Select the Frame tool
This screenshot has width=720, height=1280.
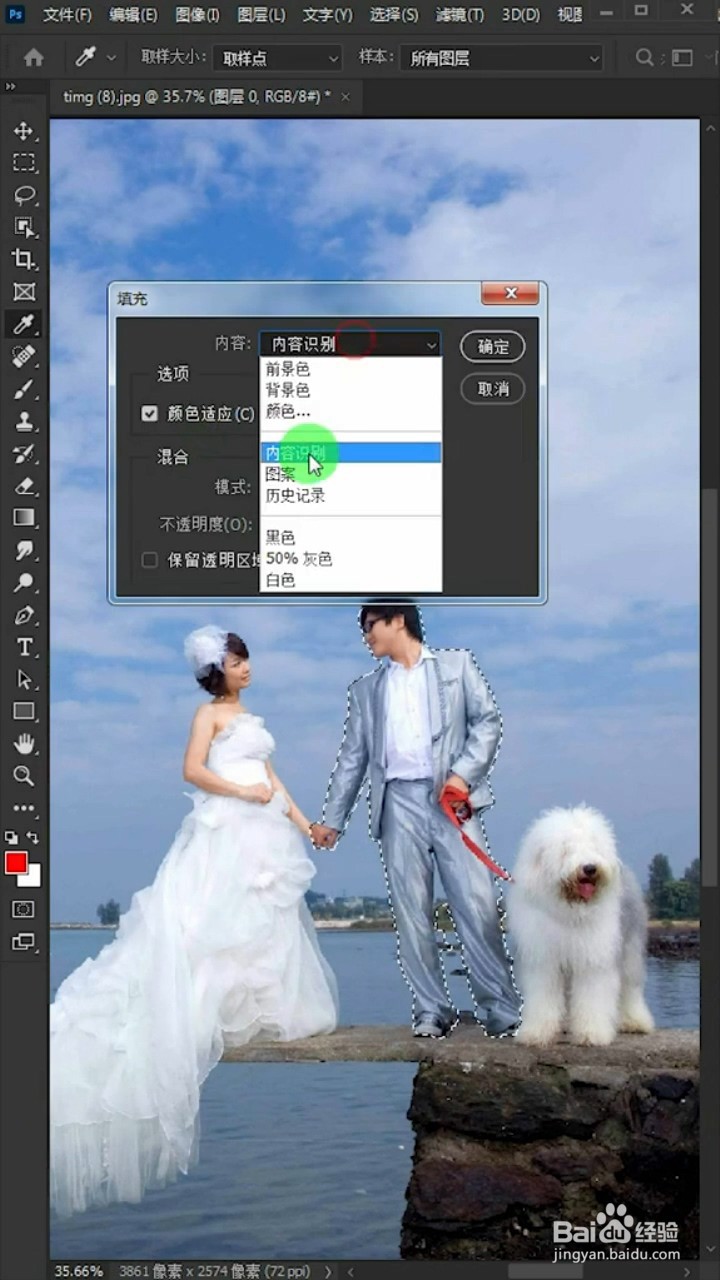coord(23,291)
